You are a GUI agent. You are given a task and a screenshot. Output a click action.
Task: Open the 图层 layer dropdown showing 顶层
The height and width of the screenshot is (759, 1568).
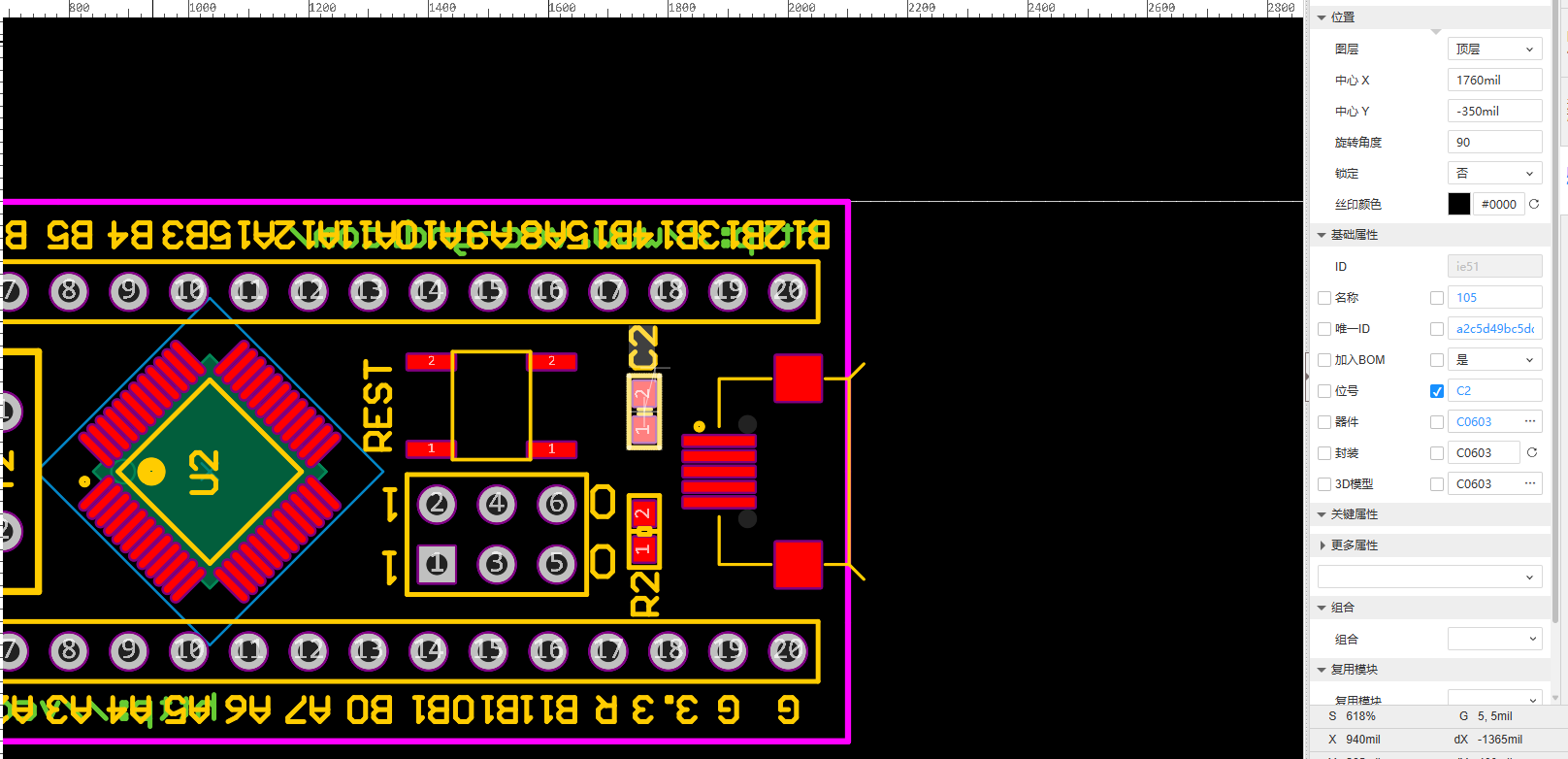pos(1494,49)
